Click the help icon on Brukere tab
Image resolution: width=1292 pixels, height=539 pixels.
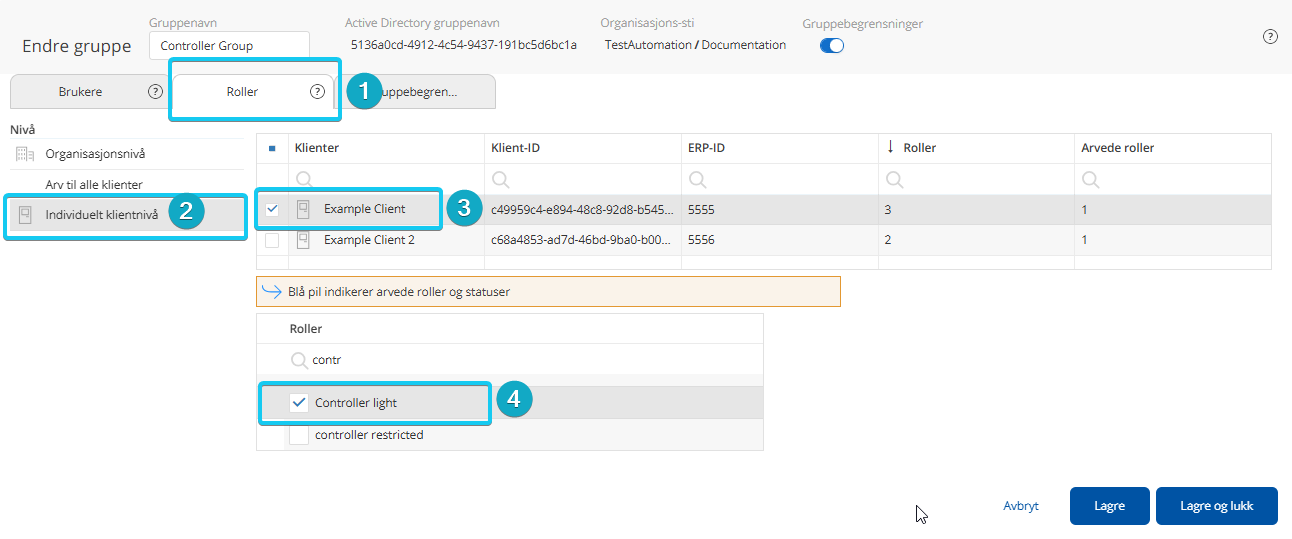(x=155, y=91)
